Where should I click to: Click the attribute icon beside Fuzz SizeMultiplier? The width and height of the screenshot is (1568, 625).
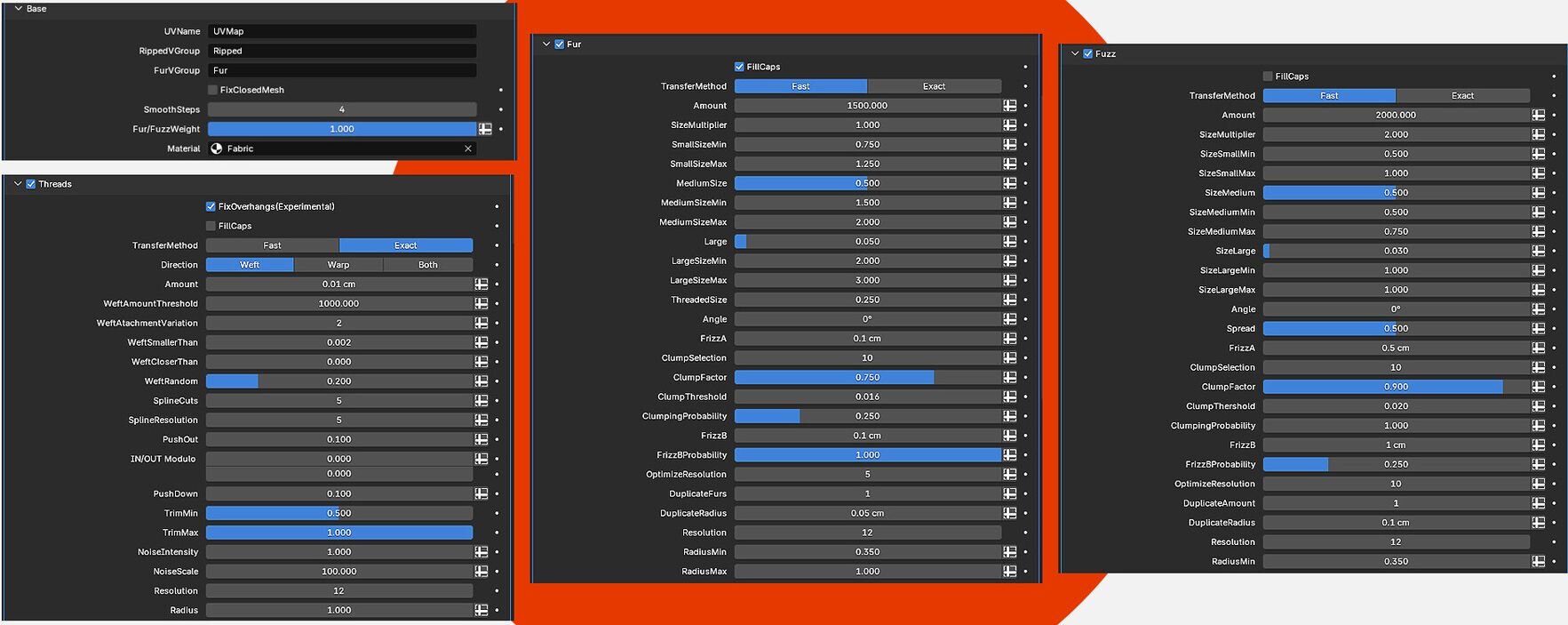click(1538, 135)
